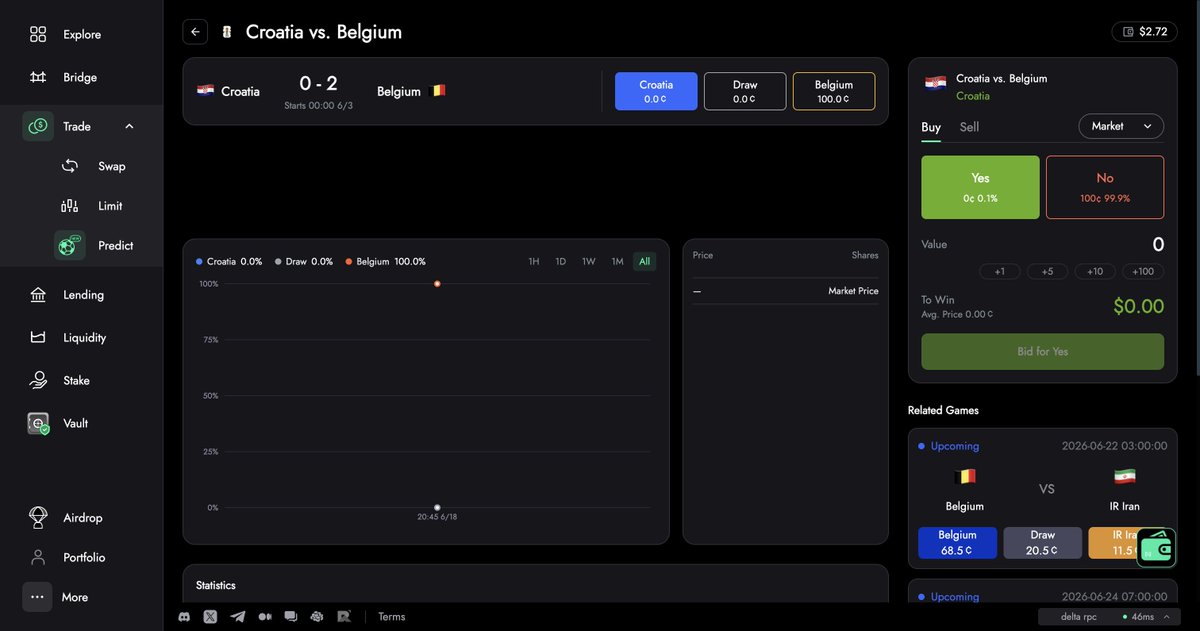Screen dimensions: 1200x631
Task: Add +1 to the value
Action: (x=999, y=271)
